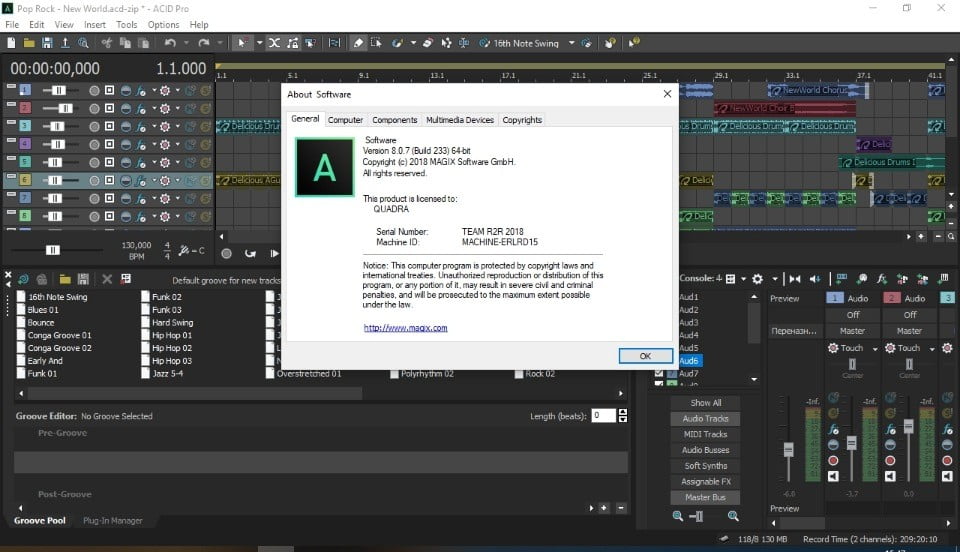The image size is (960, 552).
Task: Expand the dropdown next to track 1 gear
Action: coord(178,91)
